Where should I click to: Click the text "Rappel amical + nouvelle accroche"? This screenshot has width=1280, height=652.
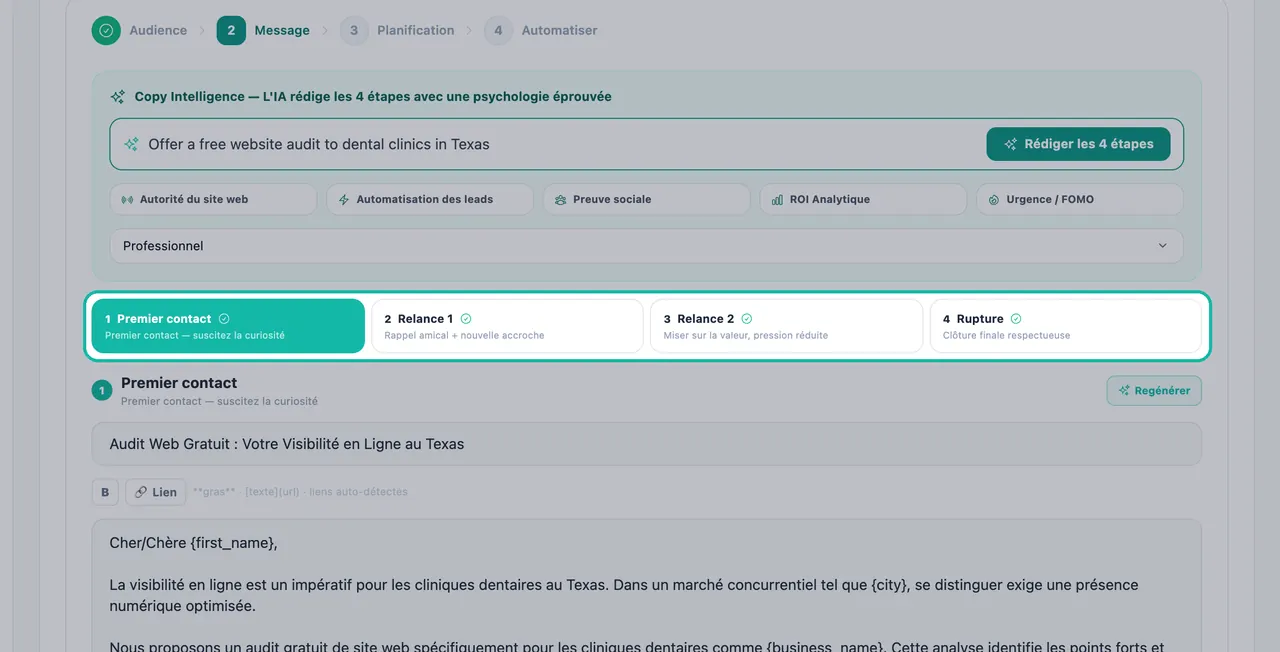pos(464,336)
